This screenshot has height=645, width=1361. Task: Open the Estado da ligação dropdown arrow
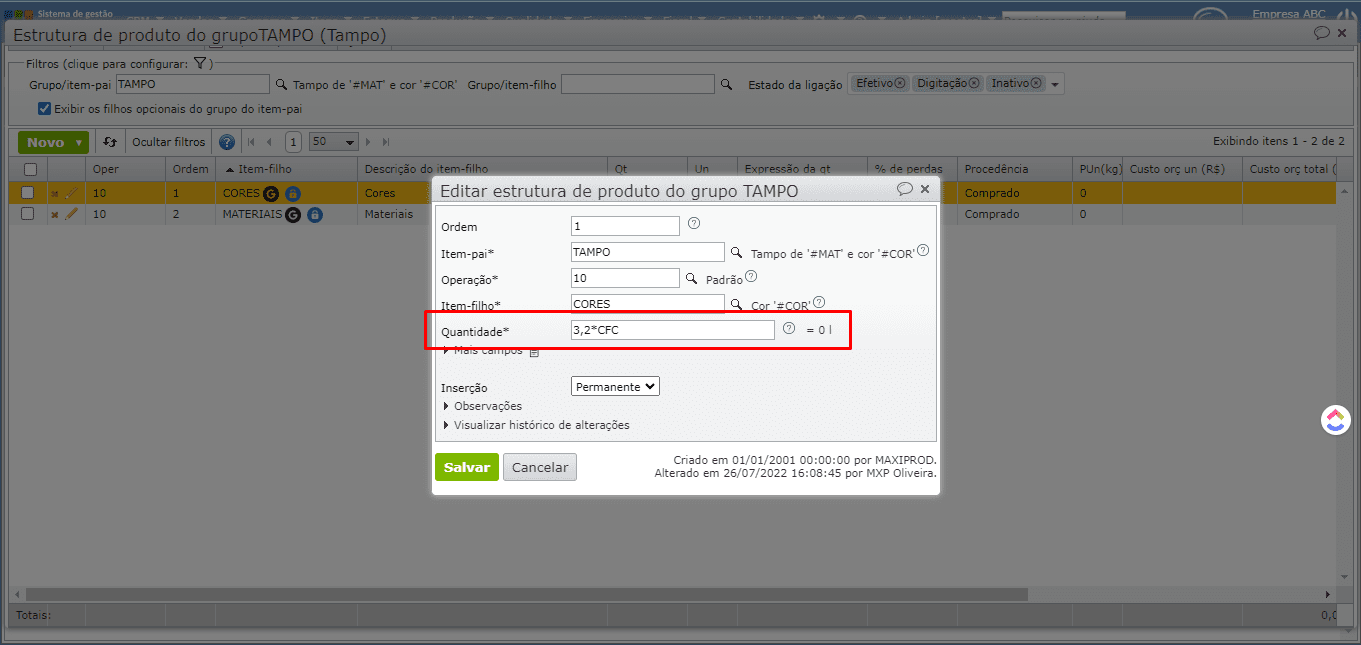tap(1055, 85)
